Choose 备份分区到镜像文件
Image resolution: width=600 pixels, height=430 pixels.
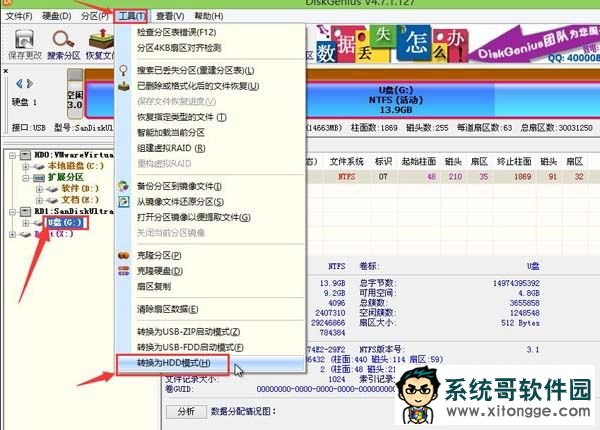tap(179, 186)
